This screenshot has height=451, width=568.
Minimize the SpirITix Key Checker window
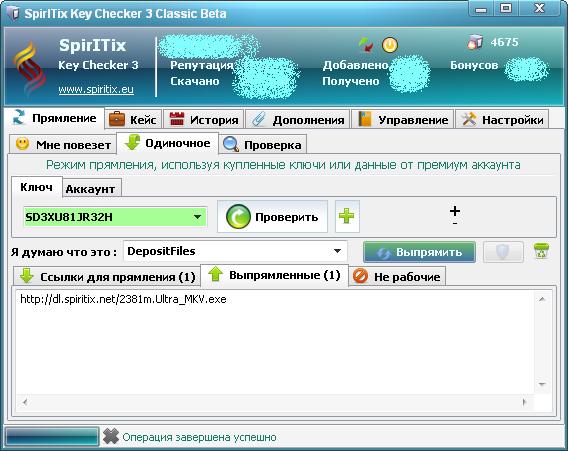point(480,9)
